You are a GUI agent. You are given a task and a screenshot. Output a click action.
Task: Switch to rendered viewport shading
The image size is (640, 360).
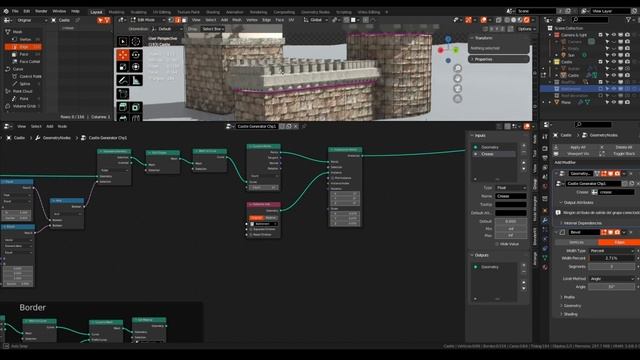pos(527,20)
